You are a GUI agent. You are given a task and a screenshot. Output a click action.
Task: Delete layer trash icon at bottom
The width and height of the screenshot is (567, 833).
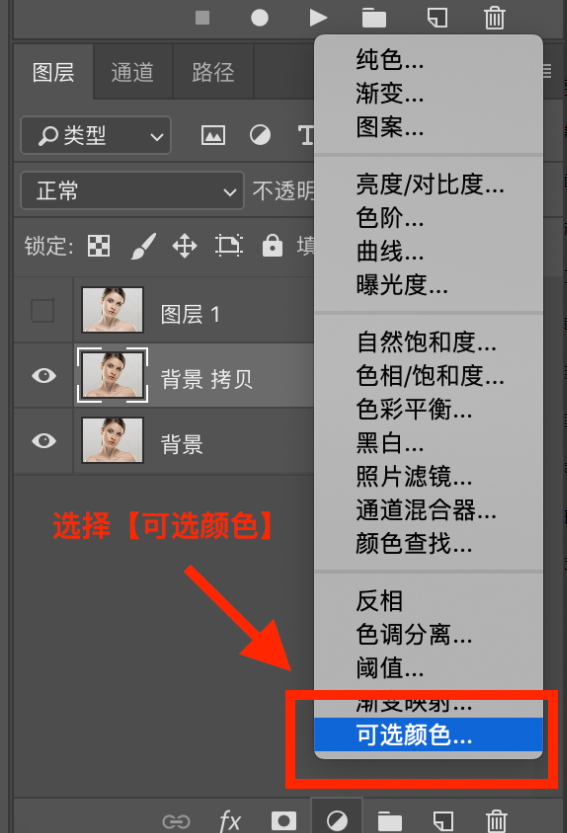click(x=496, y=821)
